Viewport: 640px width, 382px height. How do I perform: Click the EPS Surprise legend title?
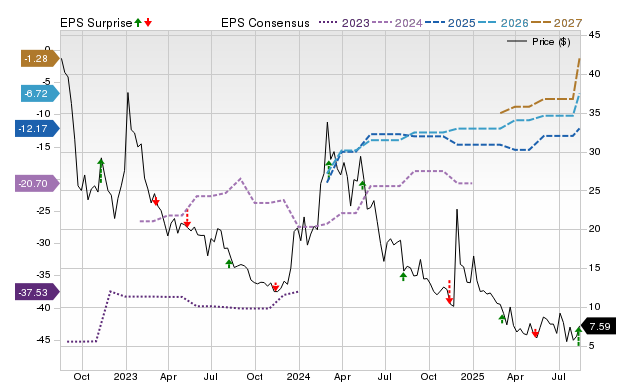point(96,23)
